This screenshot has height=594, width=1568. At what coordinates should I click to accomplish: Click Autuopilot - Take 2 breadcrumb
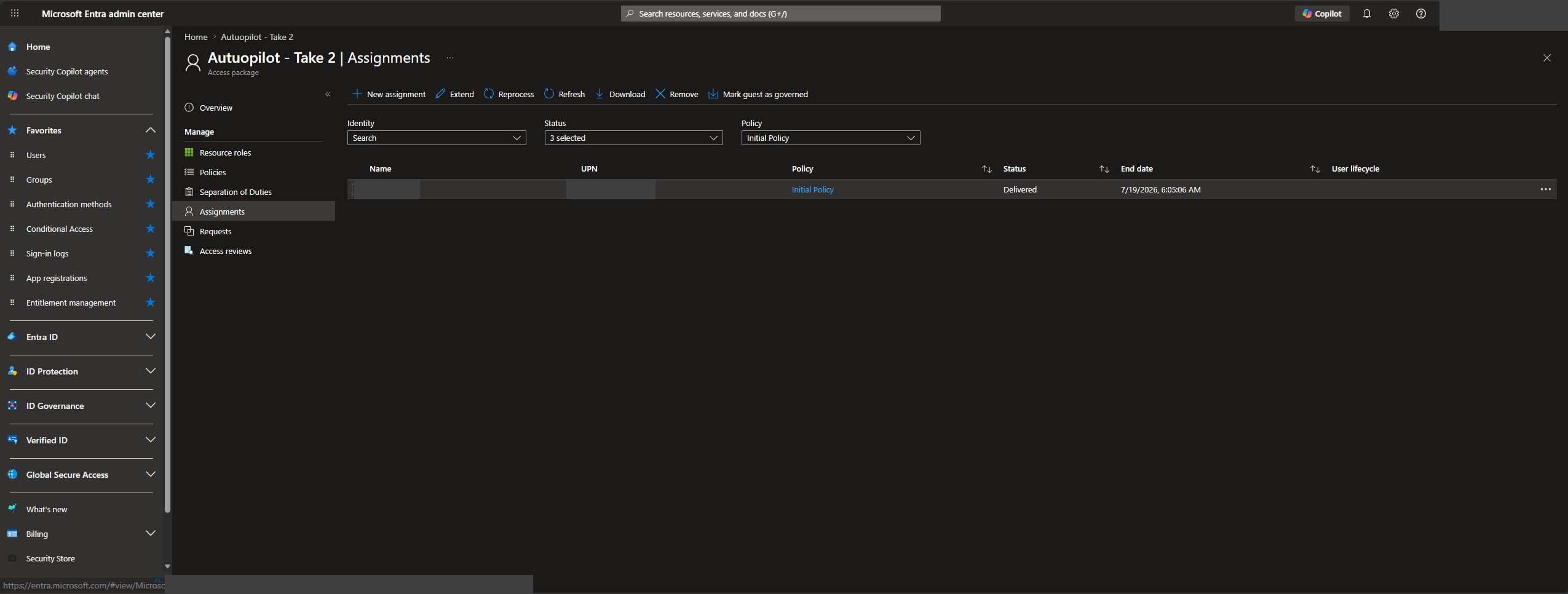257,37
